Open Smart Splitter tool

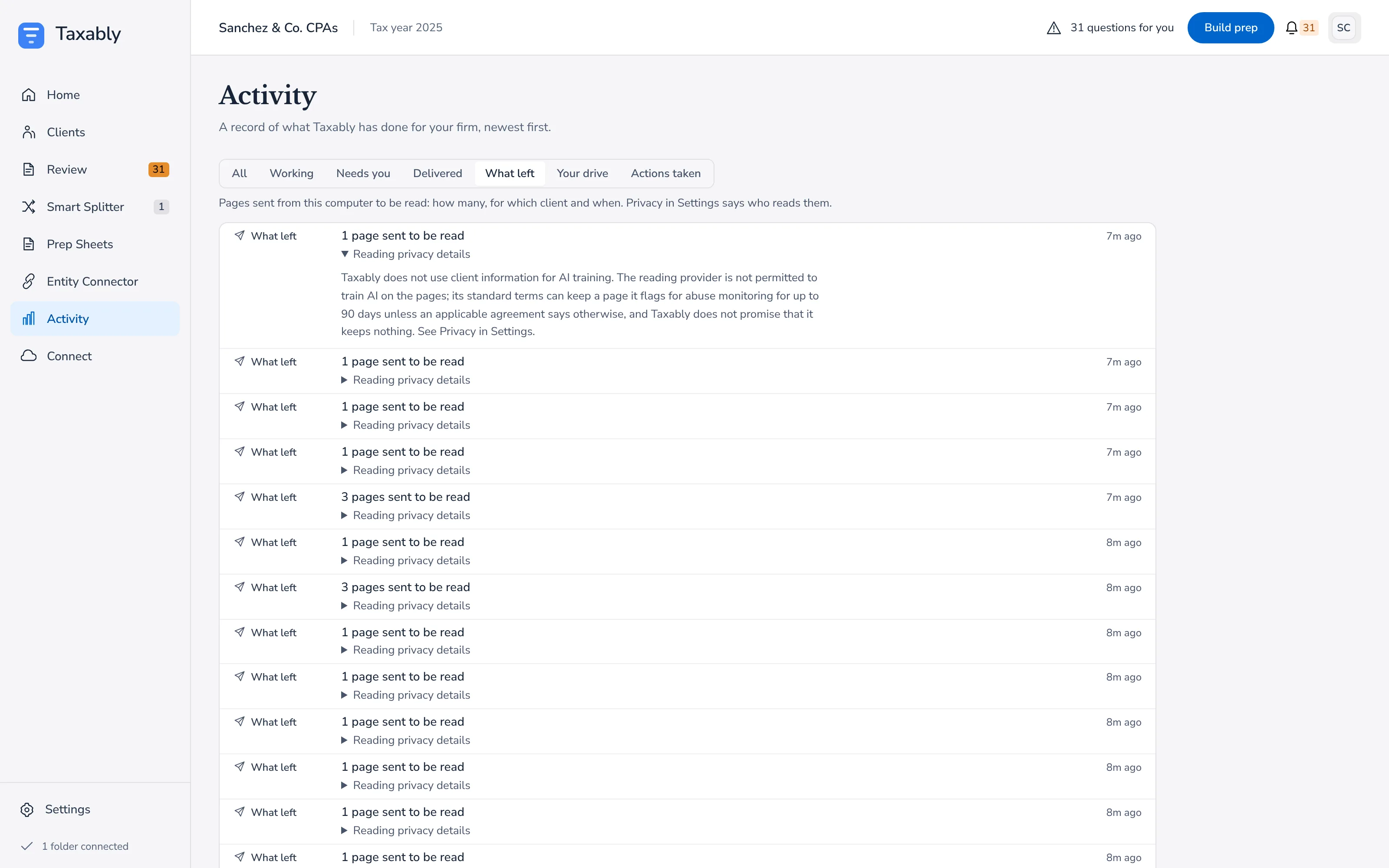point(95,207)
